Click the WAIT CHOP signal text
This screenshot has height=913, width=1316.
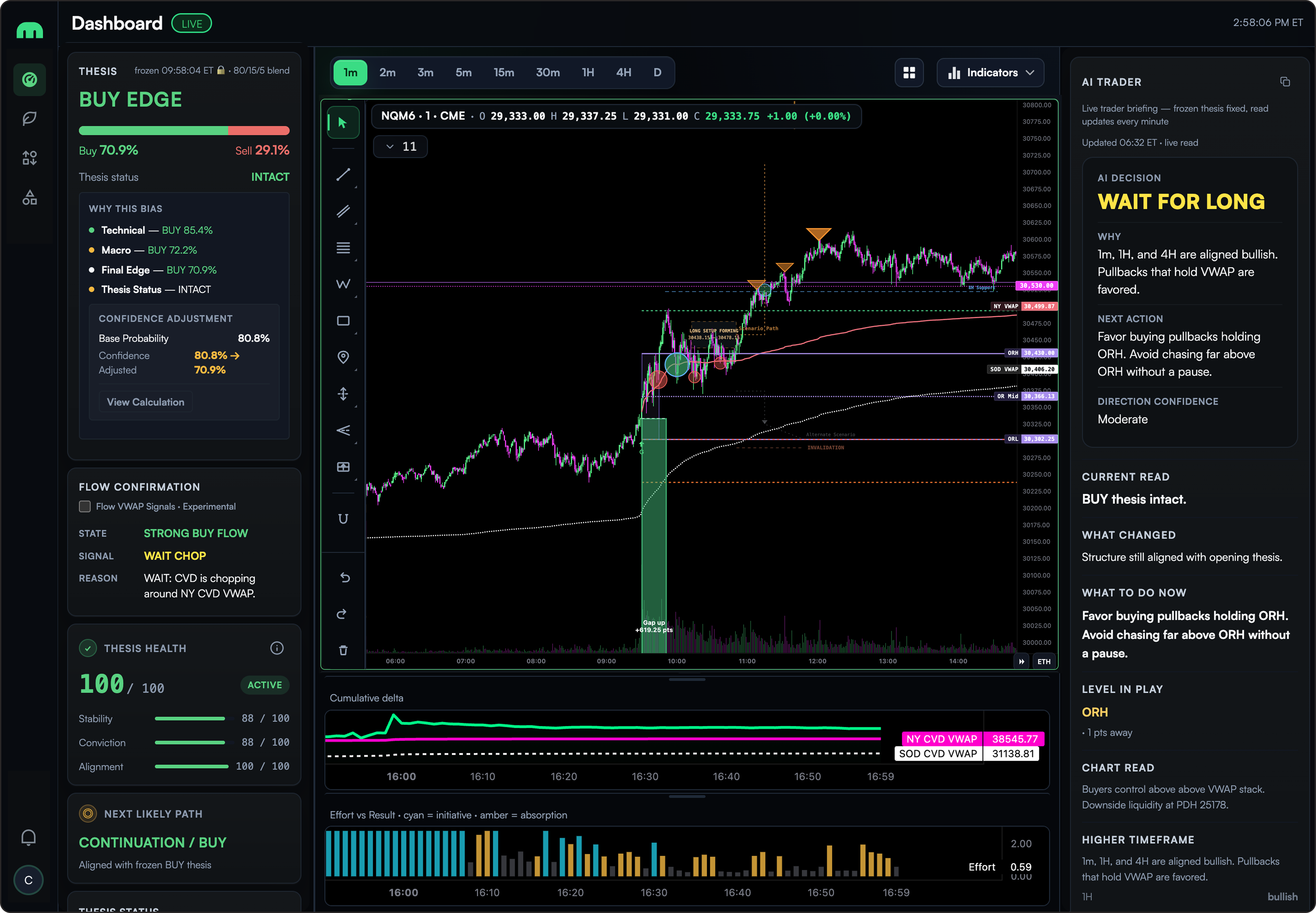175,556
